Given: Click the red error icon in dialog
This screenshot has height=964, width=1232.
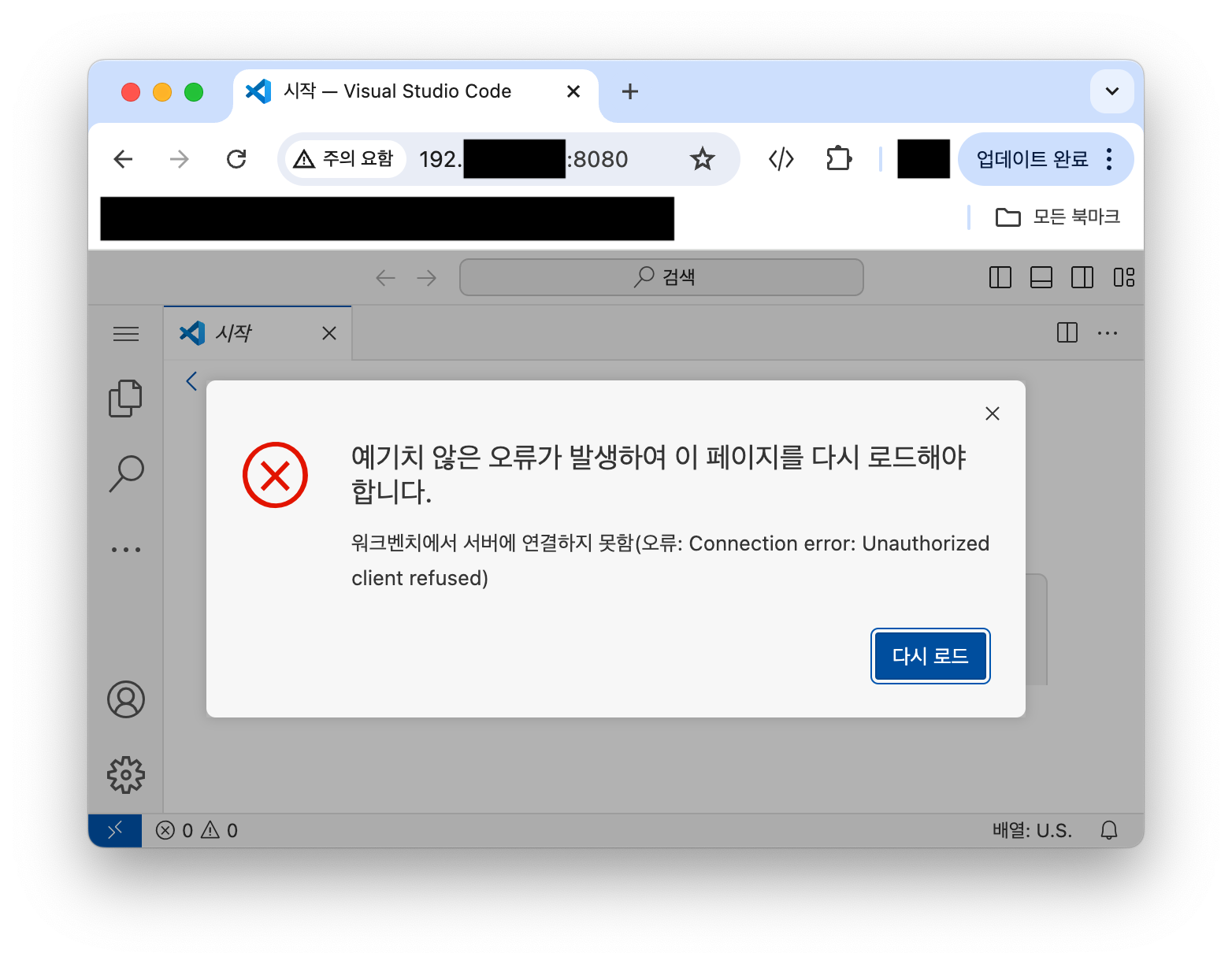Looking at the screenshot, I should pyautogui.click(x=275, y=475).
